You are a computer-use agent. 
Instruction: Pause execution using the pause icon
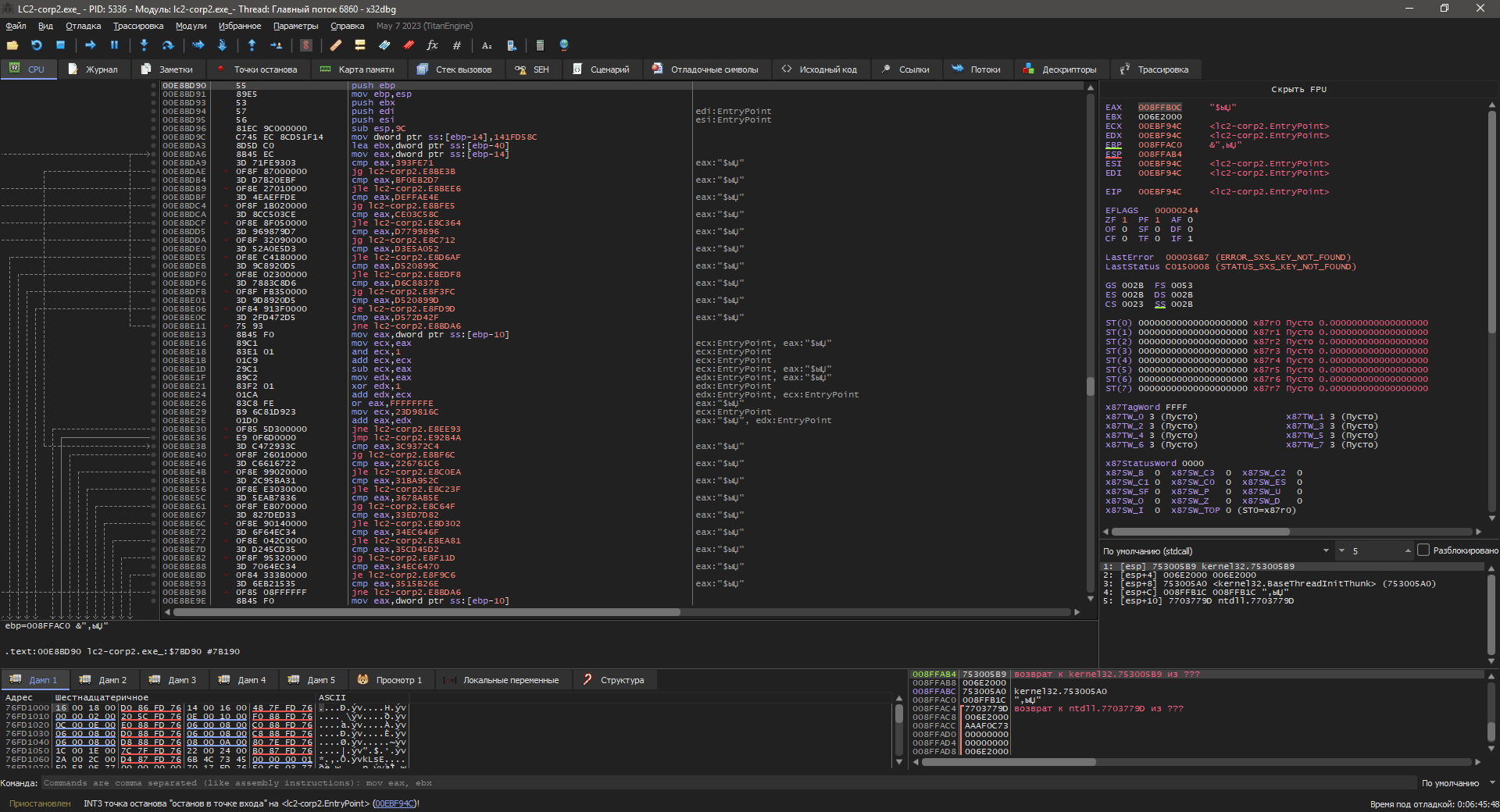click(114, 45)
